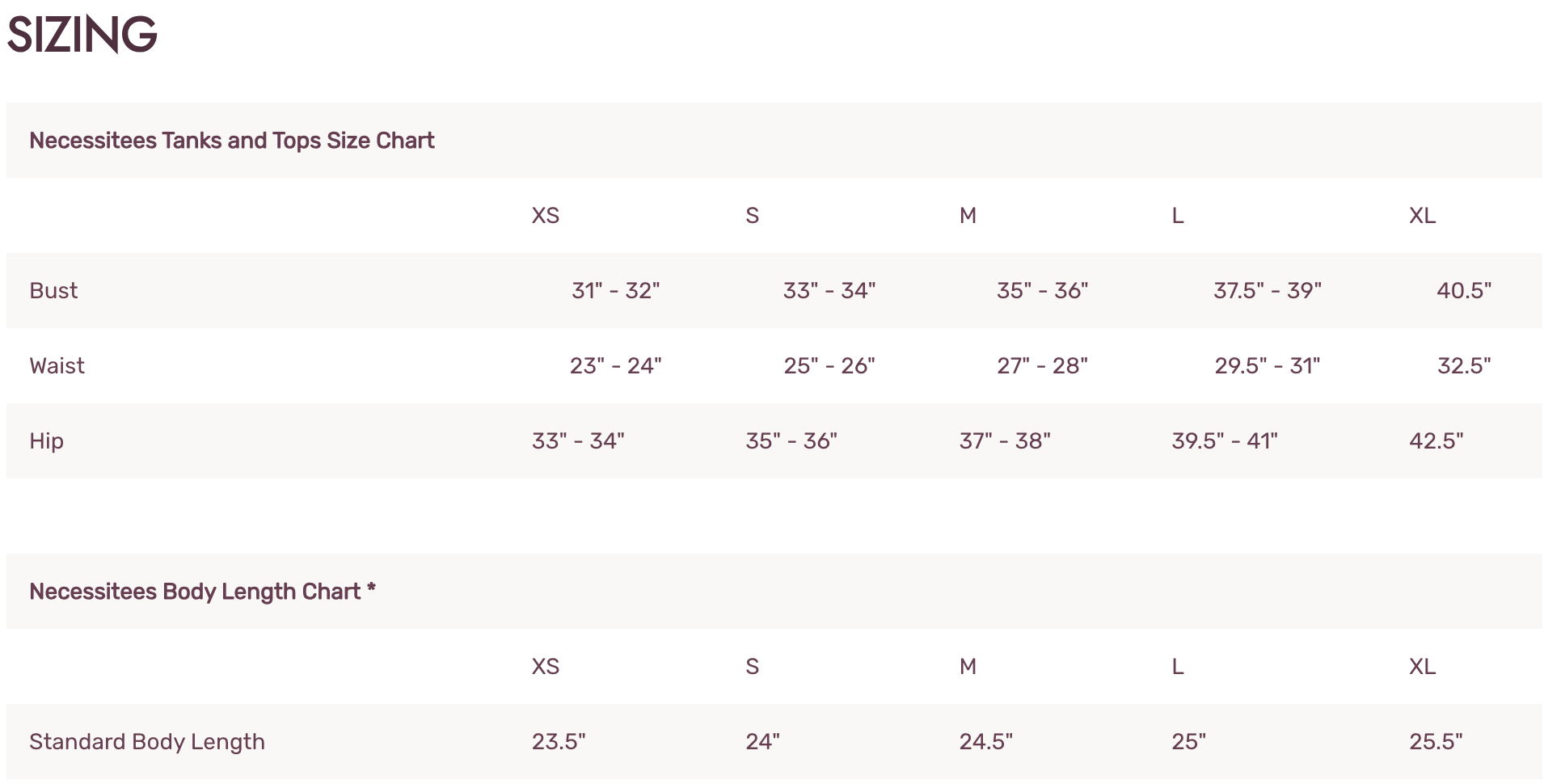Click the XS hip value 33" - 34"
The height and width of the screenshot is (784, 1544).
pos(578,441)
